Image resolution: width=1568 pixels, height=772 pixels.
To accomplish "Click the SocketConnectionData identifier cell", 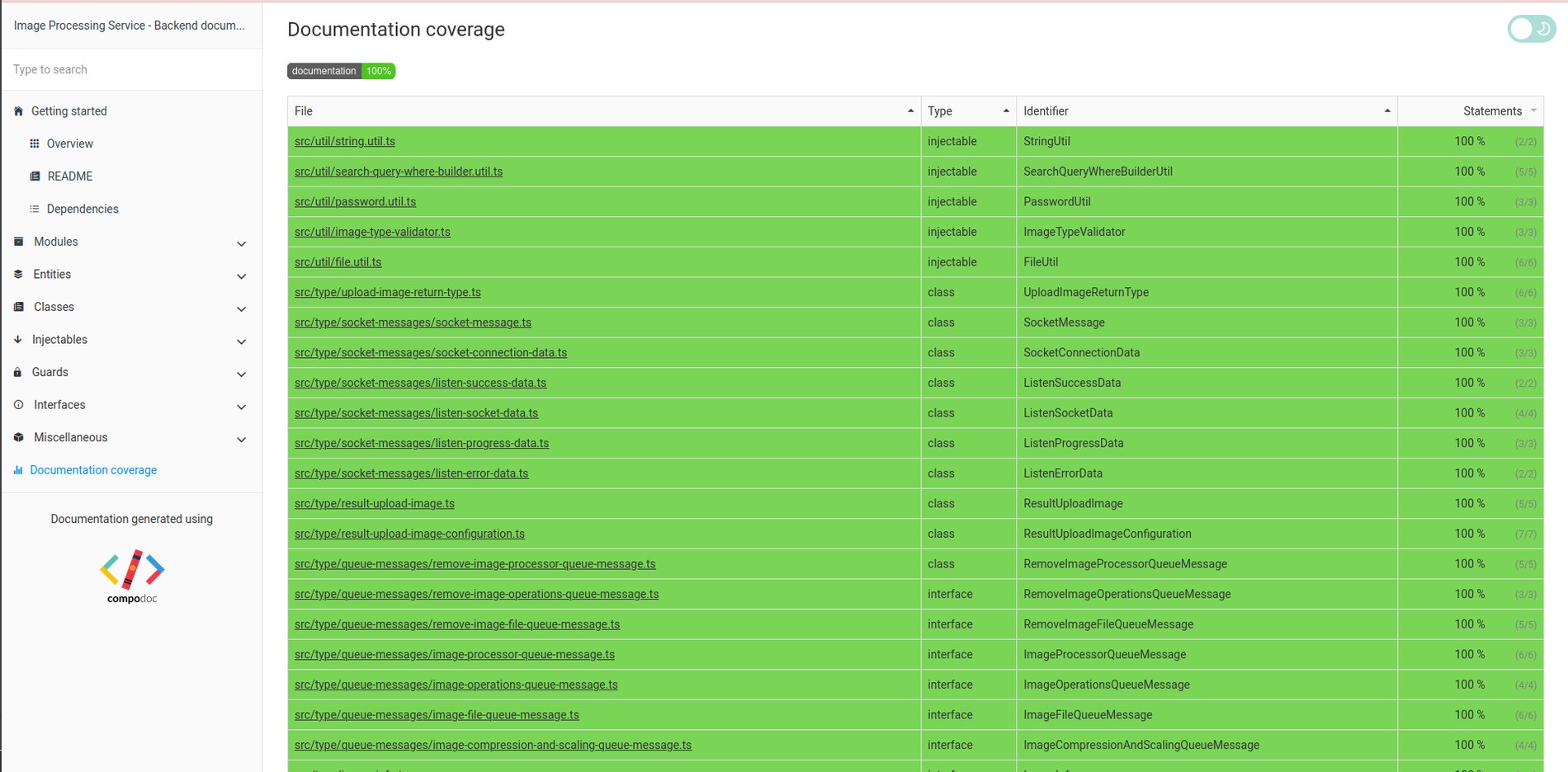I will (1207, 353).
